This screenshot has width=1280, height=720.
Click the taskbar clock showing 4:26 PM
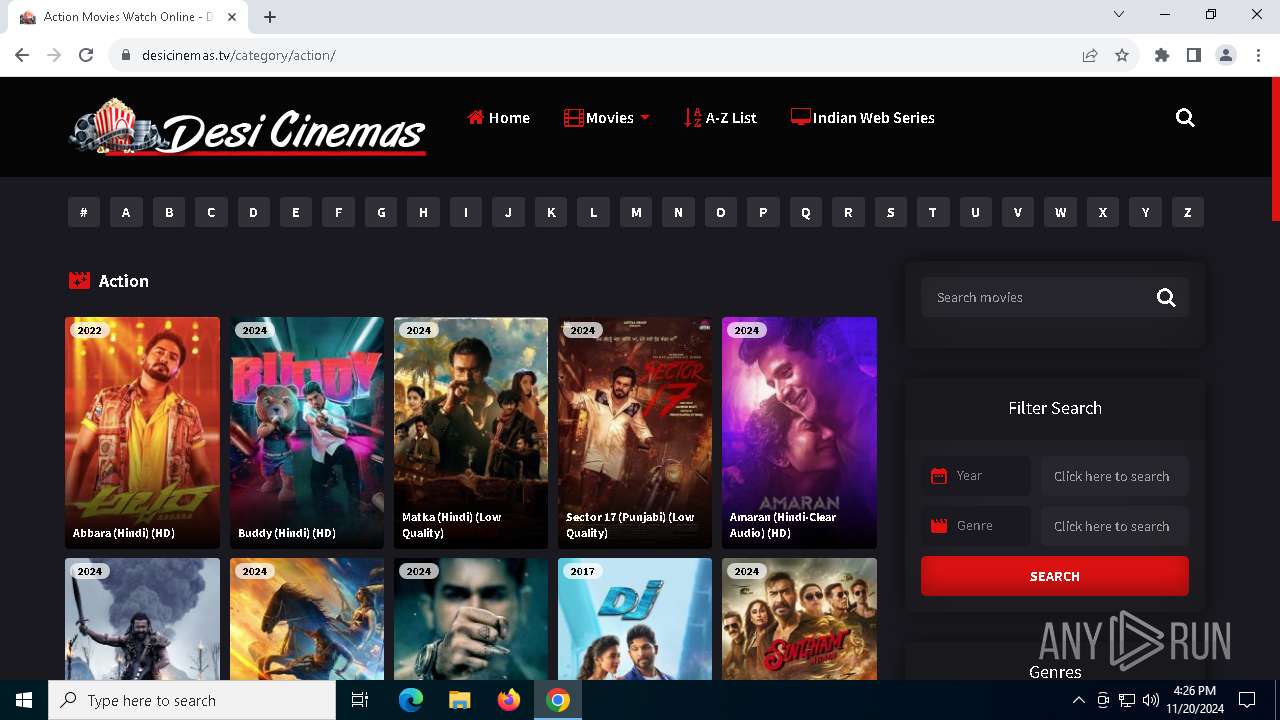tap(1194, 700)
